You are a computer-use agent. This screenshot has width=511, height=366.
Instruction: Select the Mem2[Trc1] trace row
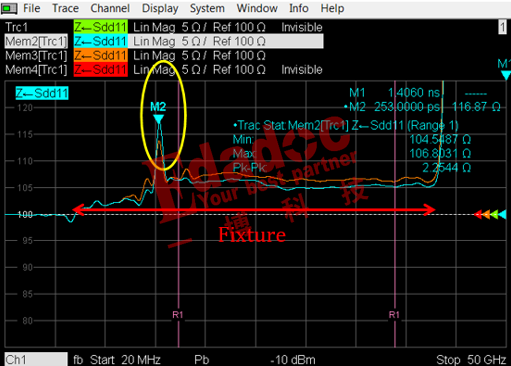(x=164, y=41)
